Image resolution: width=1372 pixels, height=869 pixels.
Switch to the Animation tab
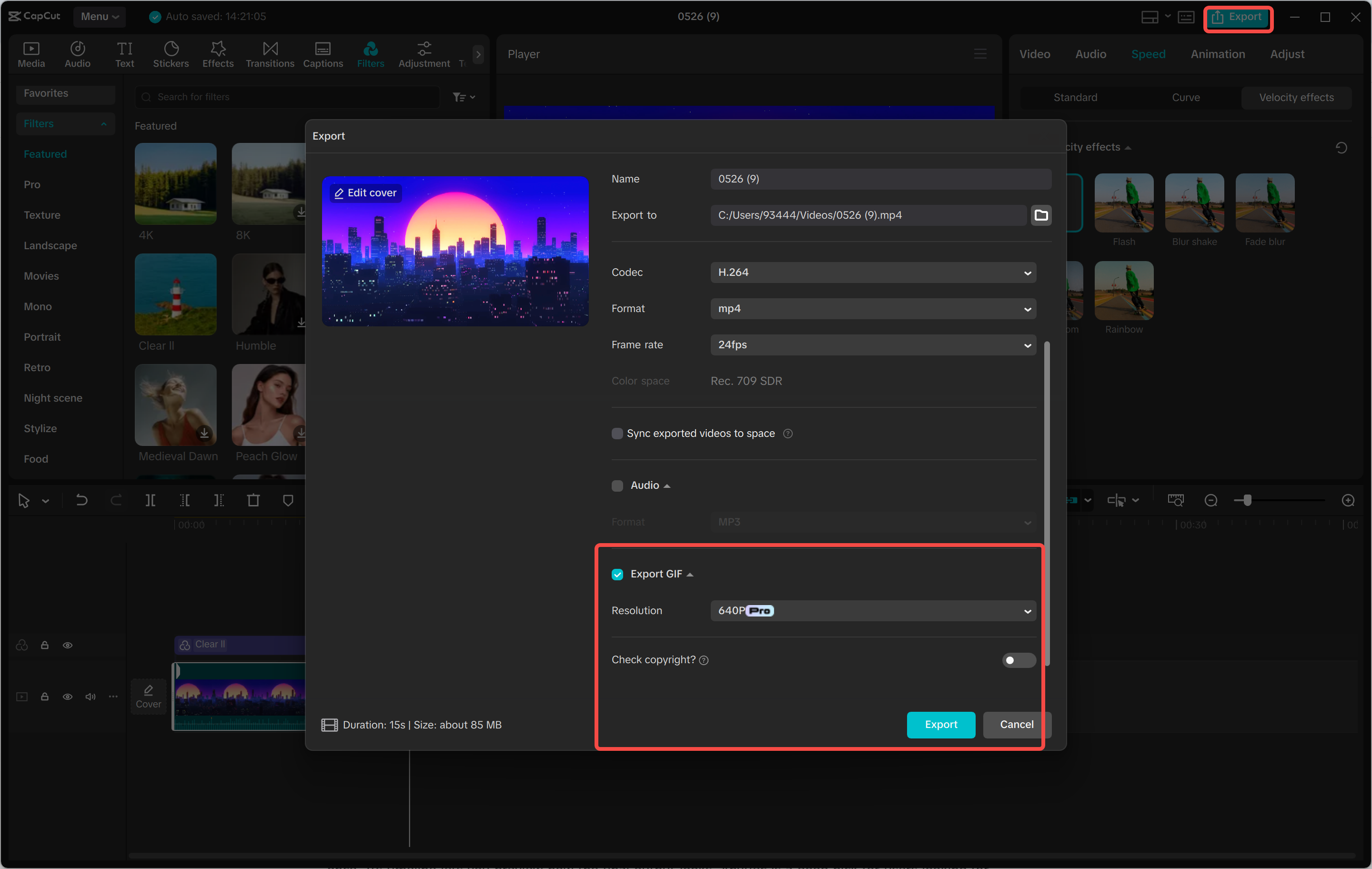[x=1218, y=54]
